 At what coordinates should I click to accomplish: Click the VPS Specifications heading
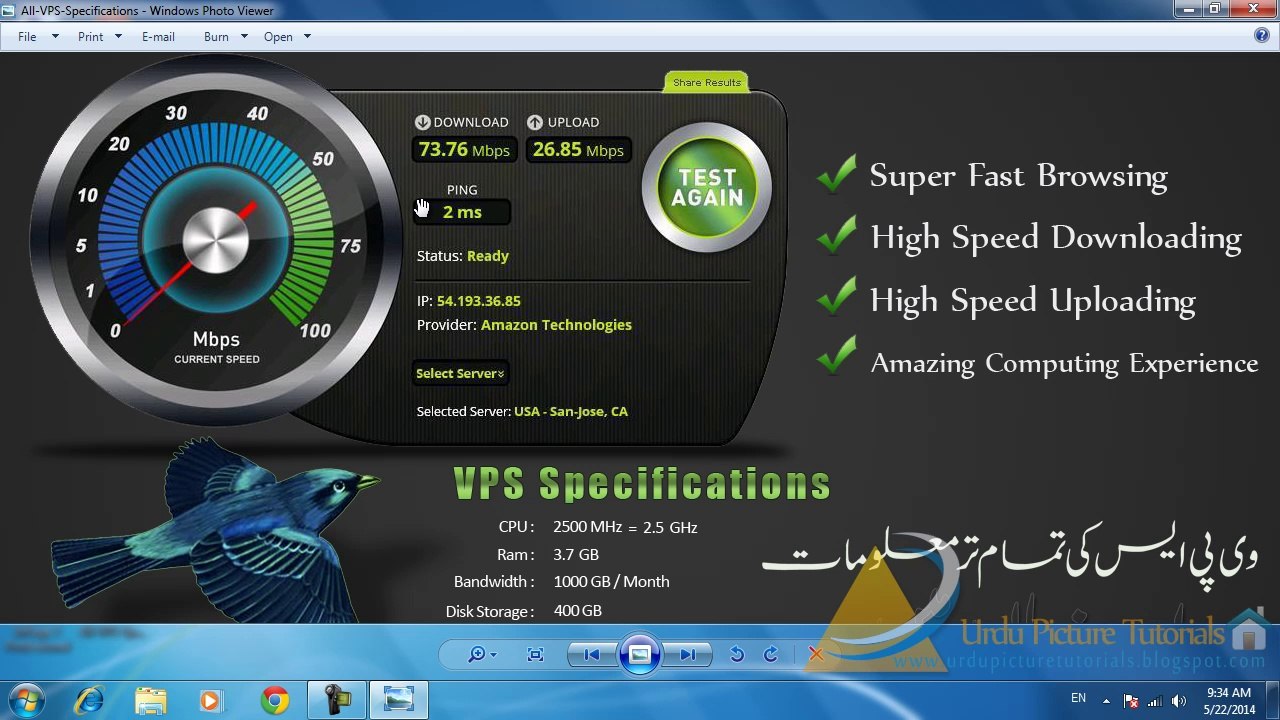[x=642, y=484]
